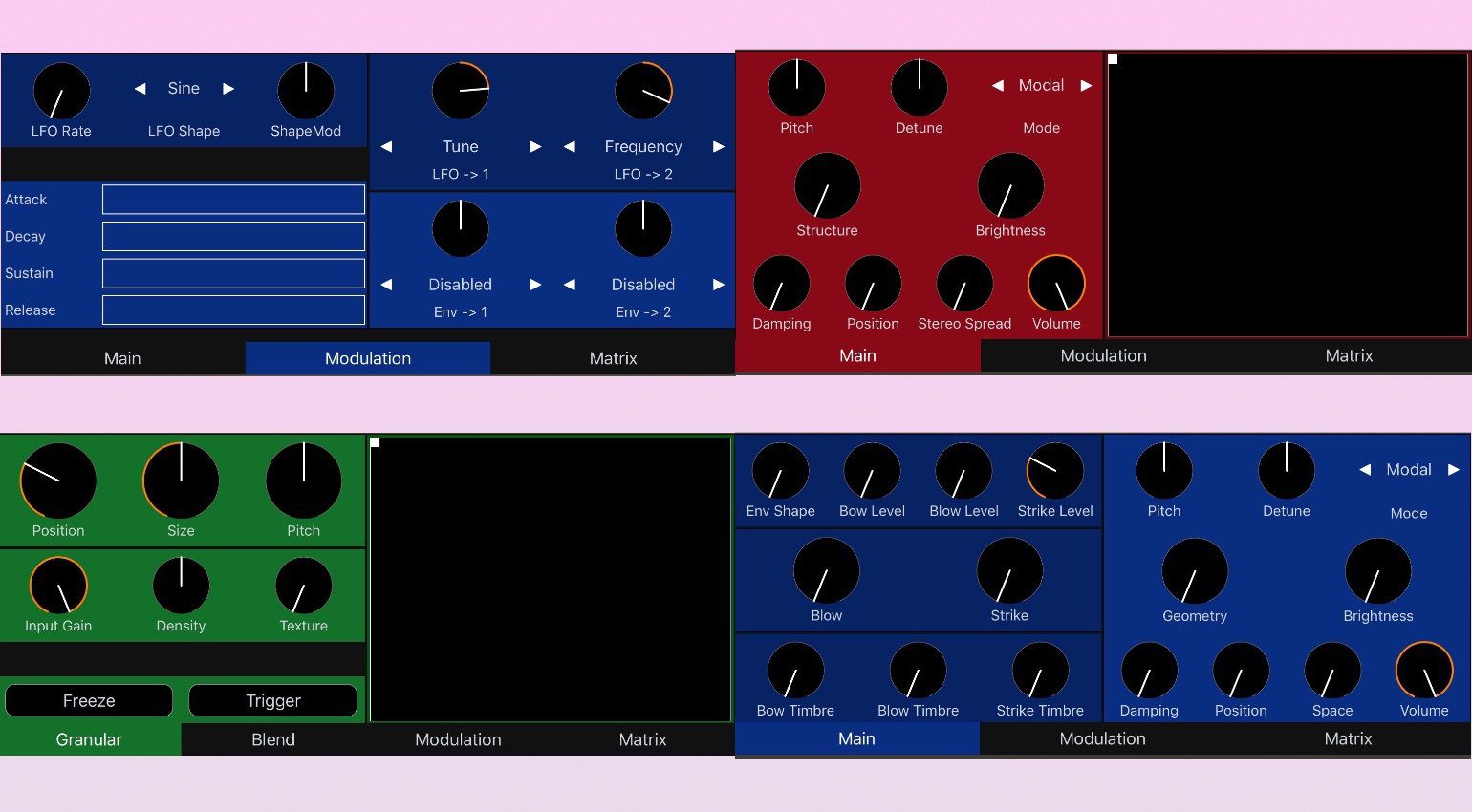1472x812 pixels.
Task: Open the green panel's Matrix tab
Action: 642,739
